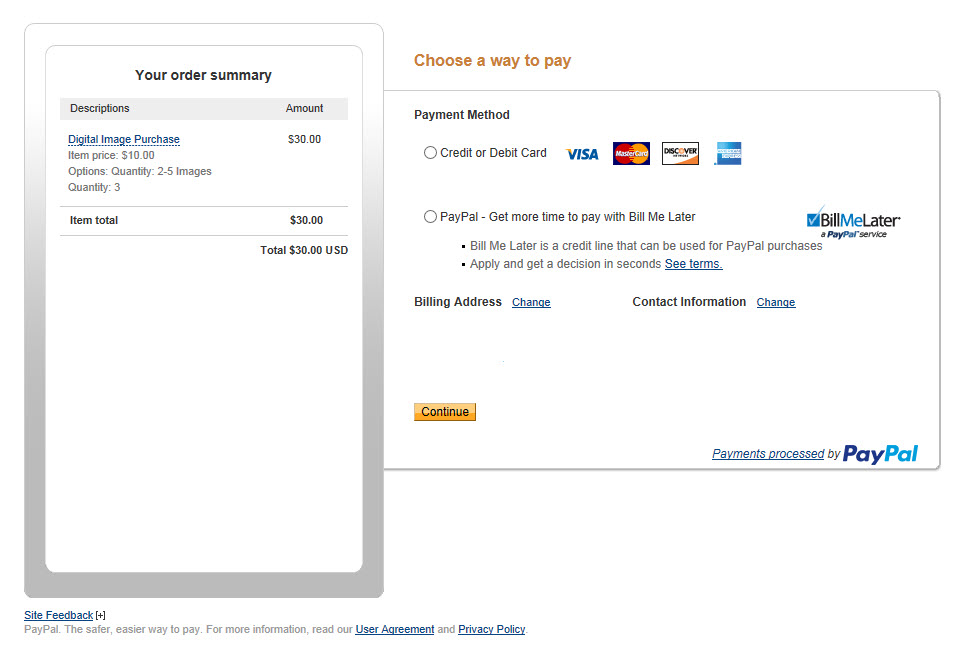
Task: Click the Visa card logo
Action: 582,154
